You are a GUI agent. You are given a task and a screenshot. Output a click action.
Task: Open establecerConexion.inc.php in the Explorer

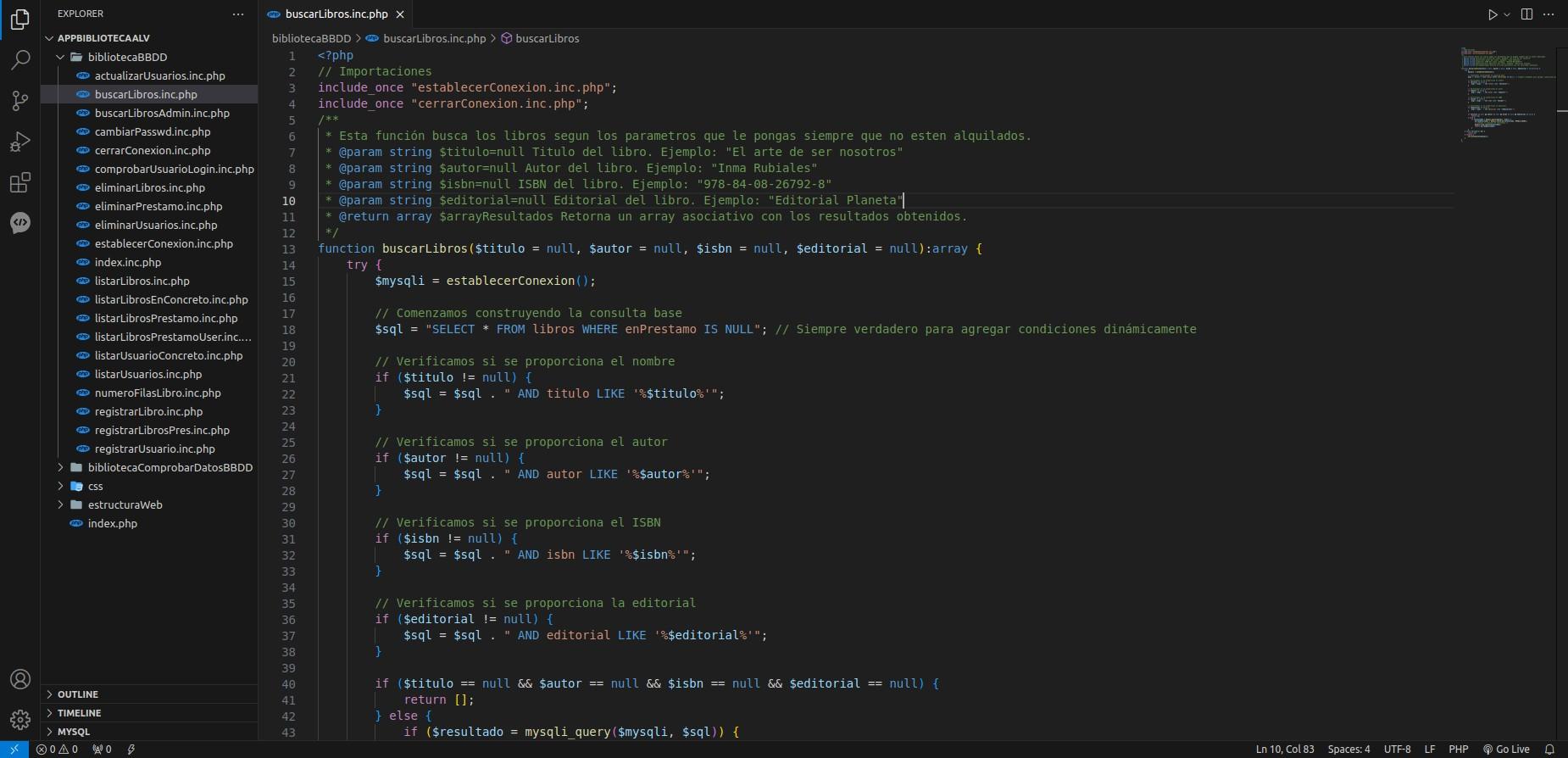(149, 243)
